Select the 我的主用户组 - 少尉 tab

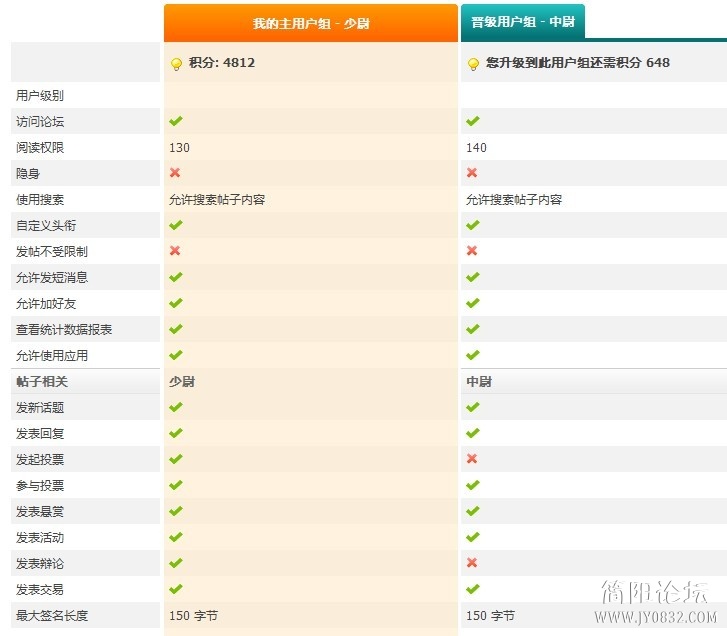[x=311, y=23]
